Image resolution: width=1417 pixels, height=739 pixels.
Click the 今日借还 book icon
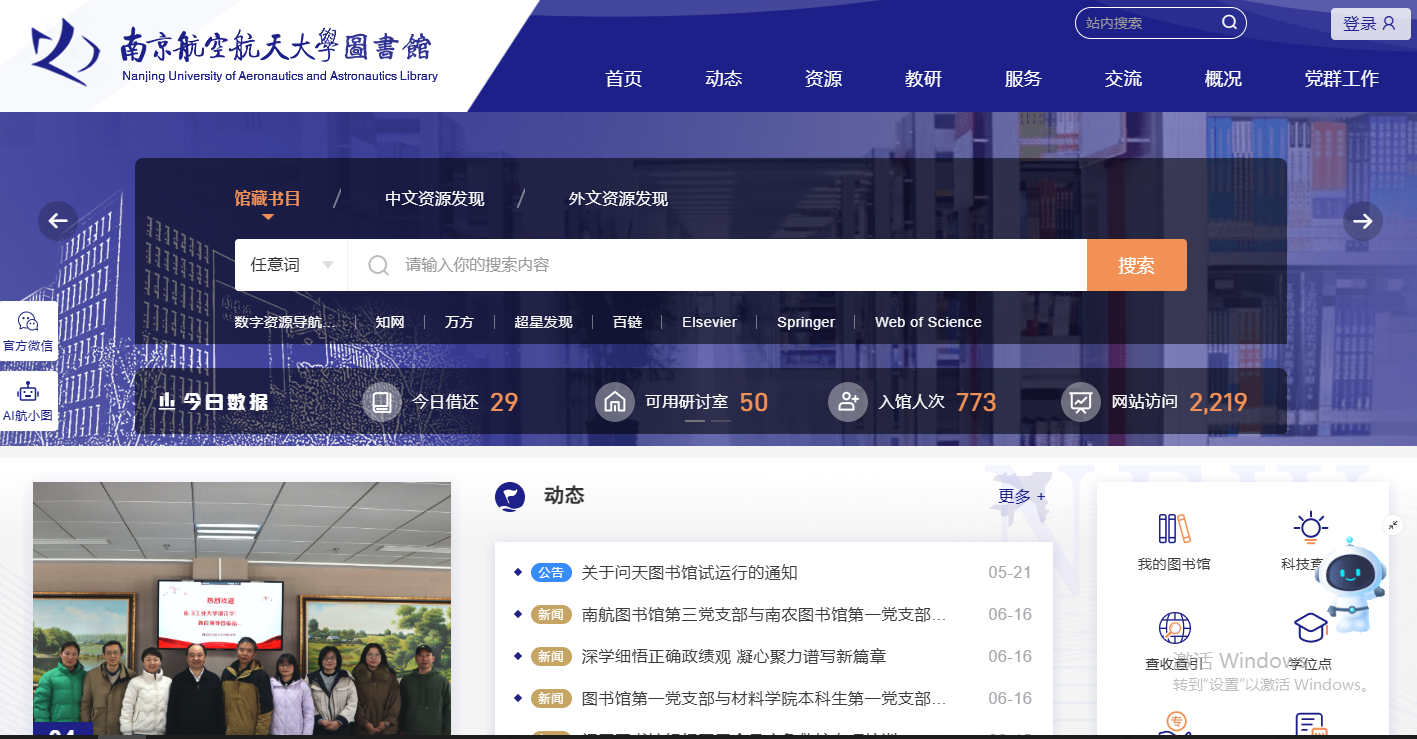pyautogui.click(x=381, y=402)
